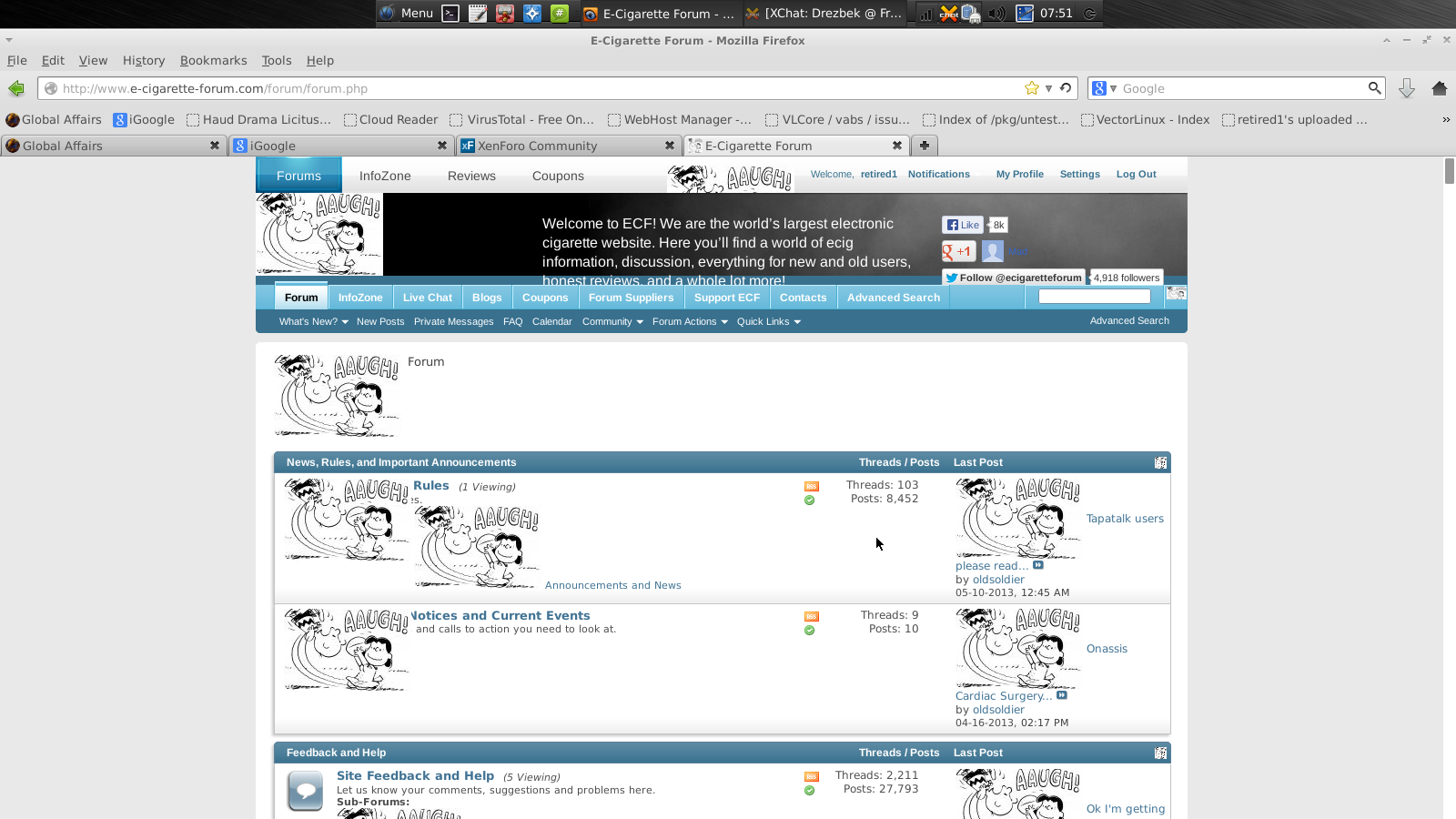Open the URL bar history dropdown arrow
The image size is (1456, 819).
(x=1048, y=88)
